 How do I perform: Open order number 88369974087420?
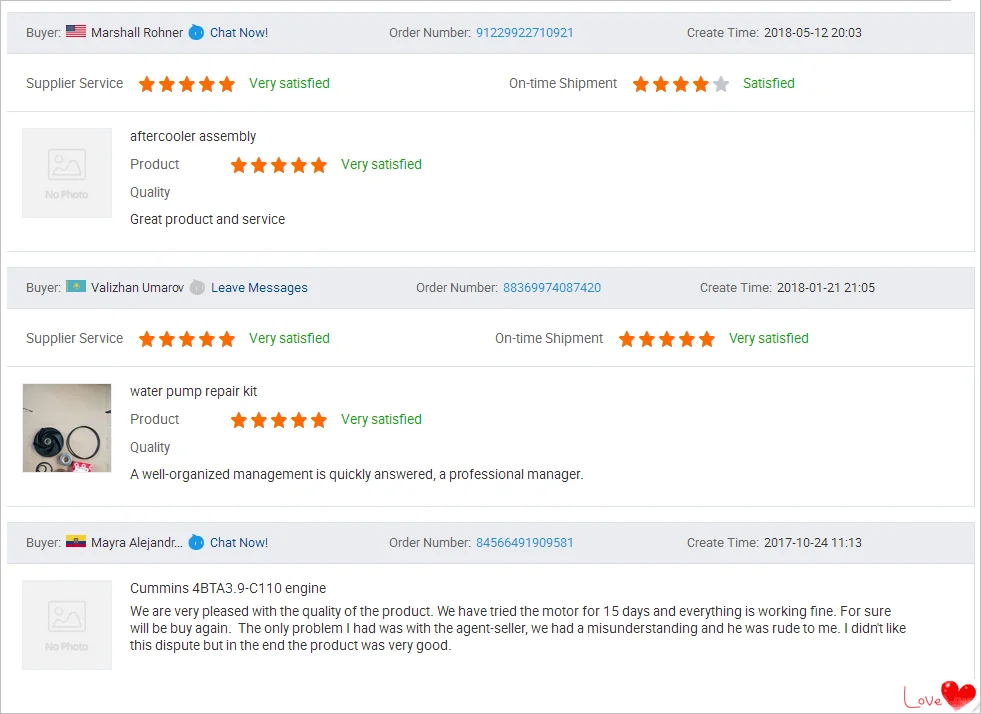click(552, 288)
